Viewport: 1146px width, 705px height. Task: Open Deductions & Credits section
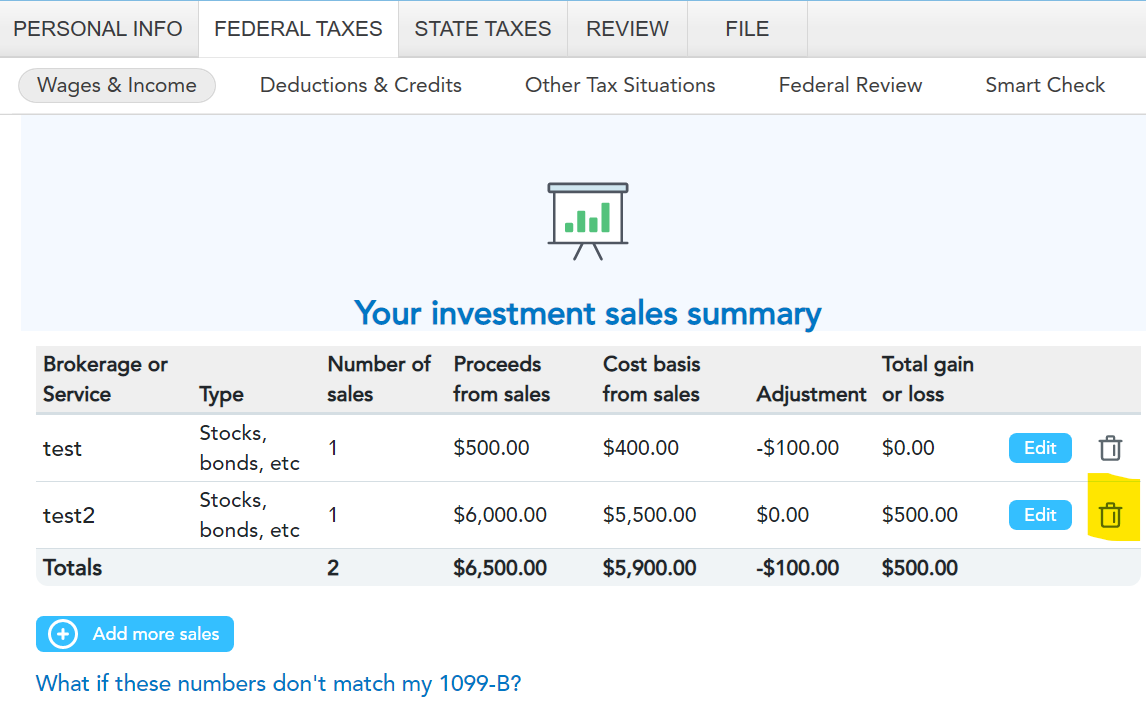tap(361, 86)
